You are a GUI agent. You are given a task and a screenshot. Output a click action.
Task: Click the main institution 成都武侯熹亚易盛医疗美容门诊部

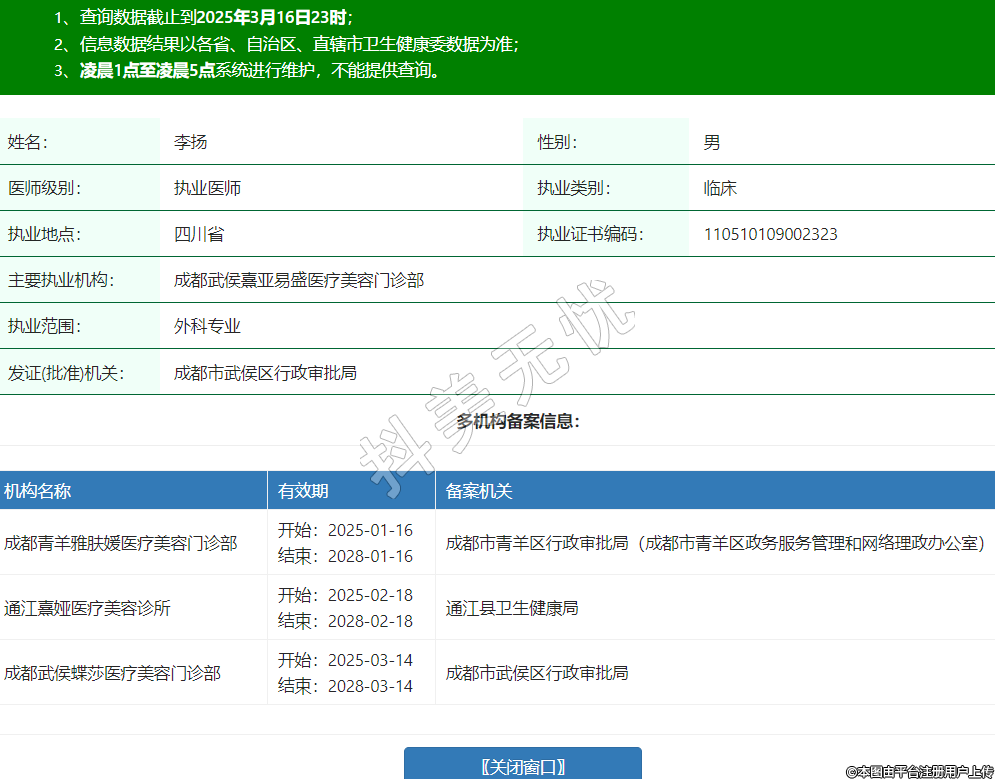pos(299,281)
